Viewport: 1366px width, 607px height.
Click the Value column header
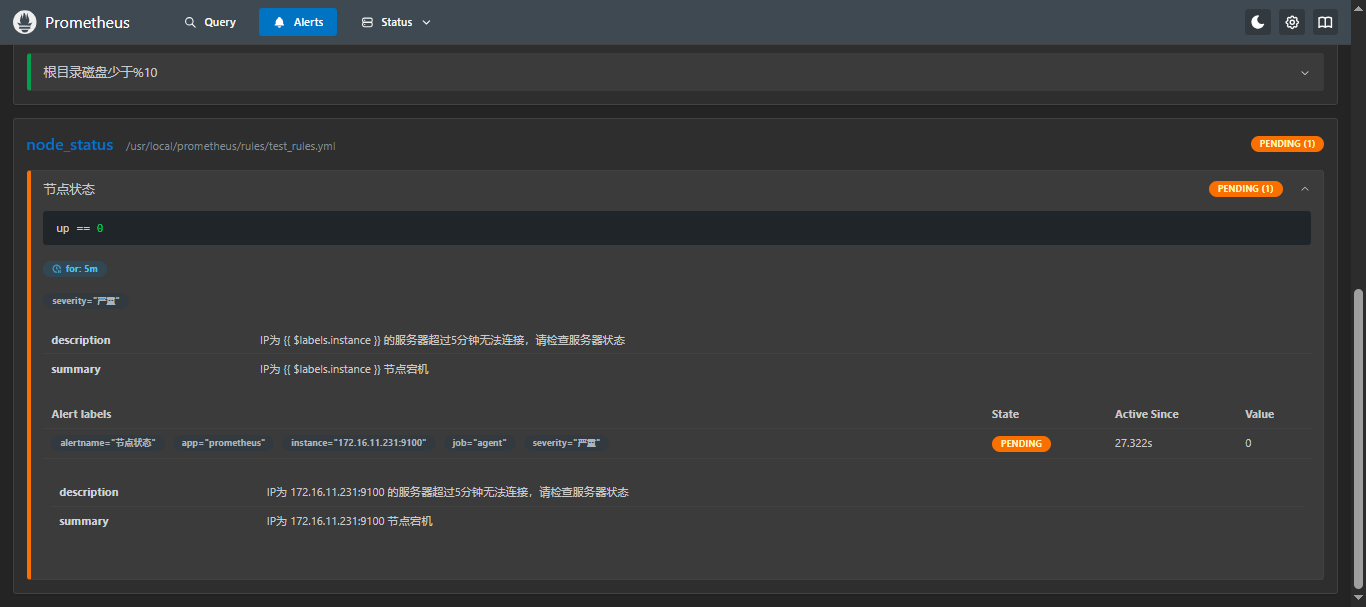[1260, 414]
